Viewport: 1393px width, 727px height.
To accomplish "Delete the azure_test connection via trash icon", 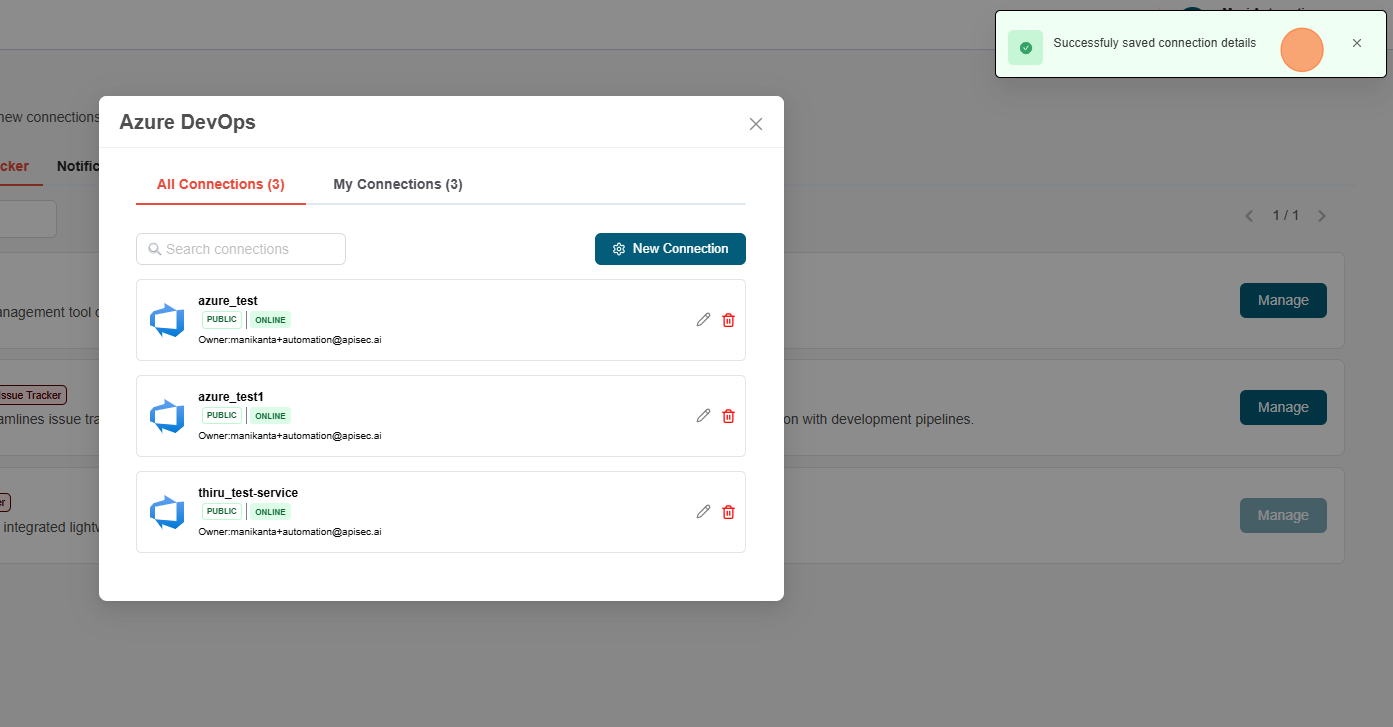I will pos(728,320).
